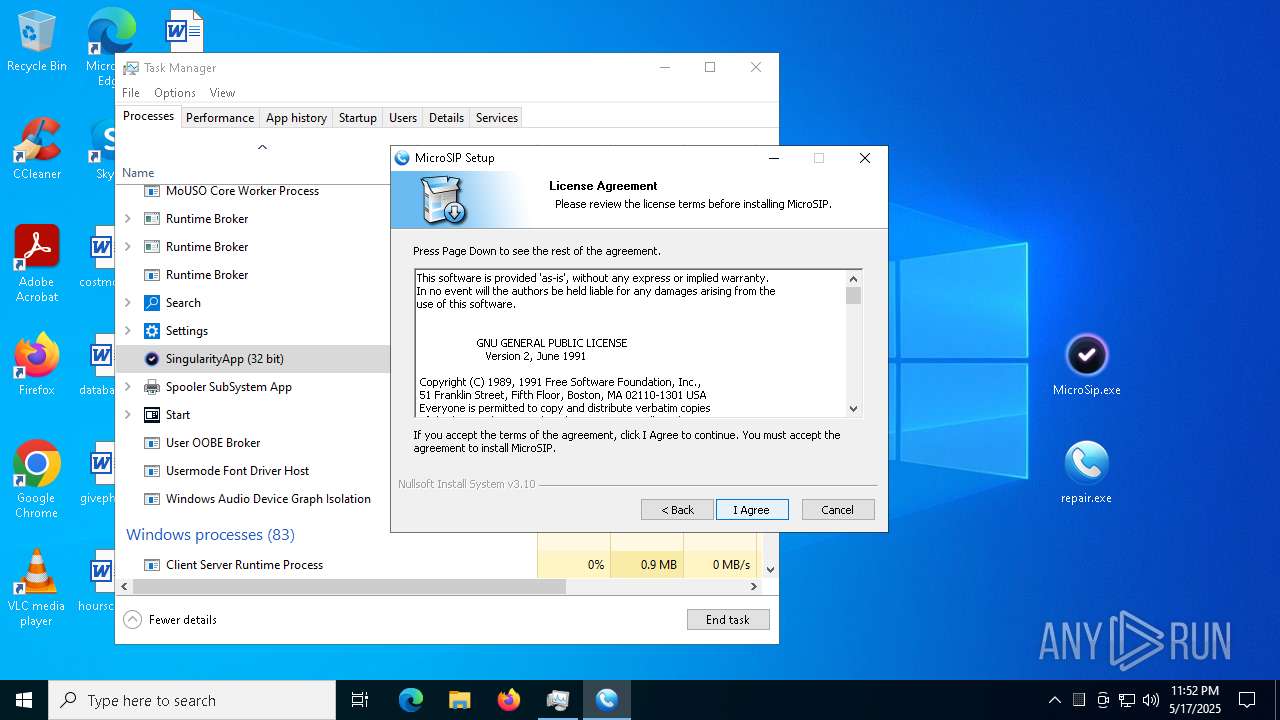The width and height of the screenshot is (1280, 720).
Task: Click the Task Manager taskbar icon
Action: coord(558,700)
